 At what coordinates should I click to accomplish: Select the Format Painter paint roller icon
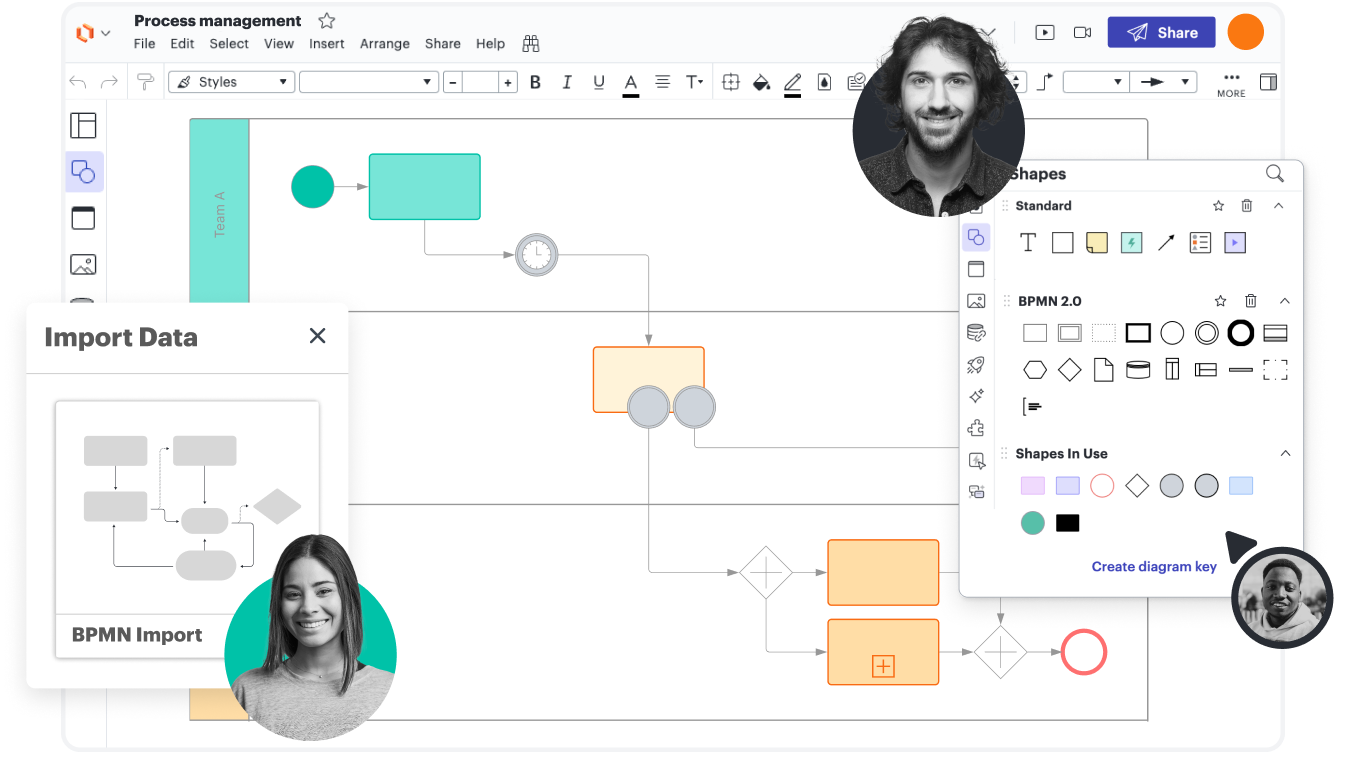(x=146, y=82)
